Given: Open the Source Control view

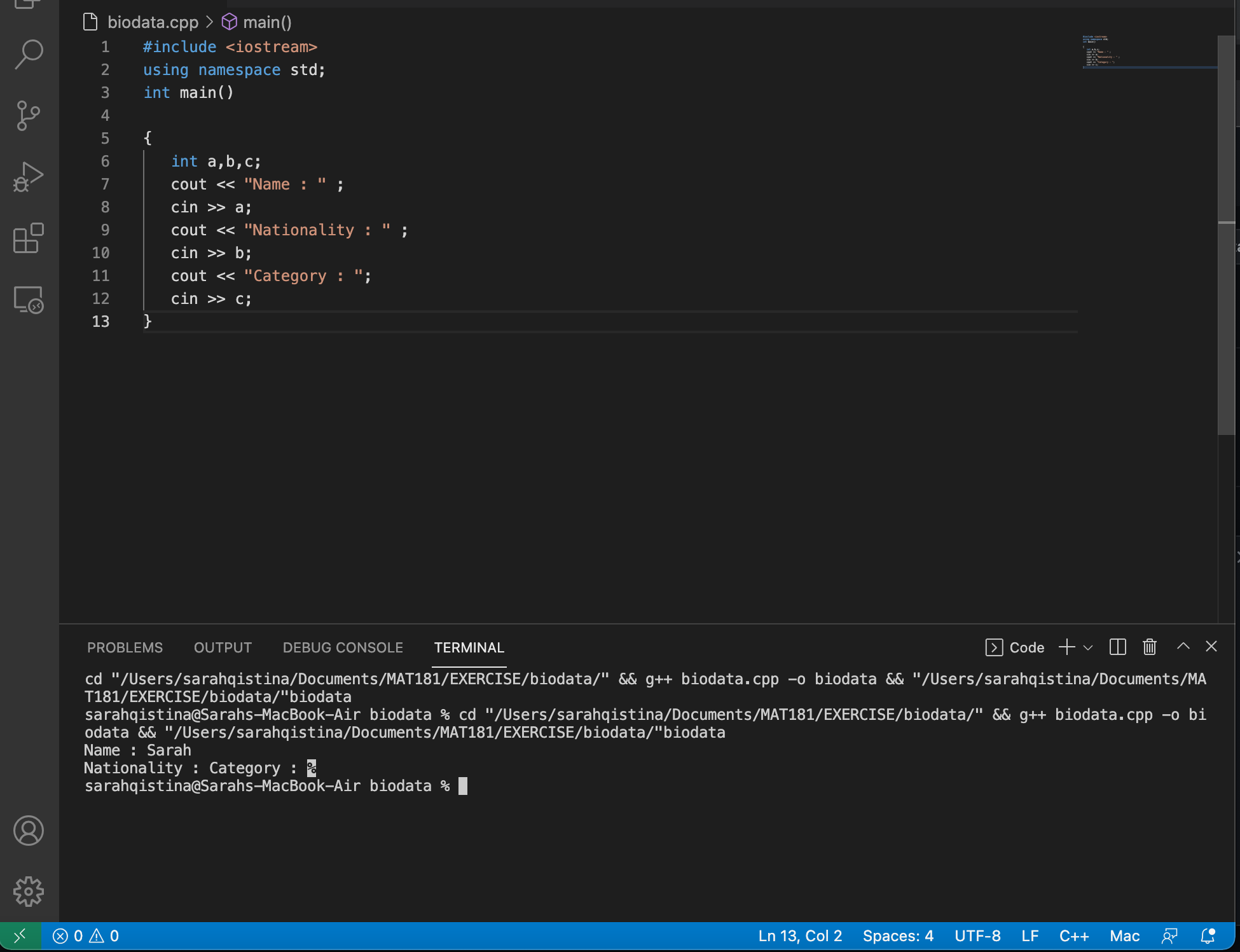Looking at the screenshot, I should pos(28,114).
